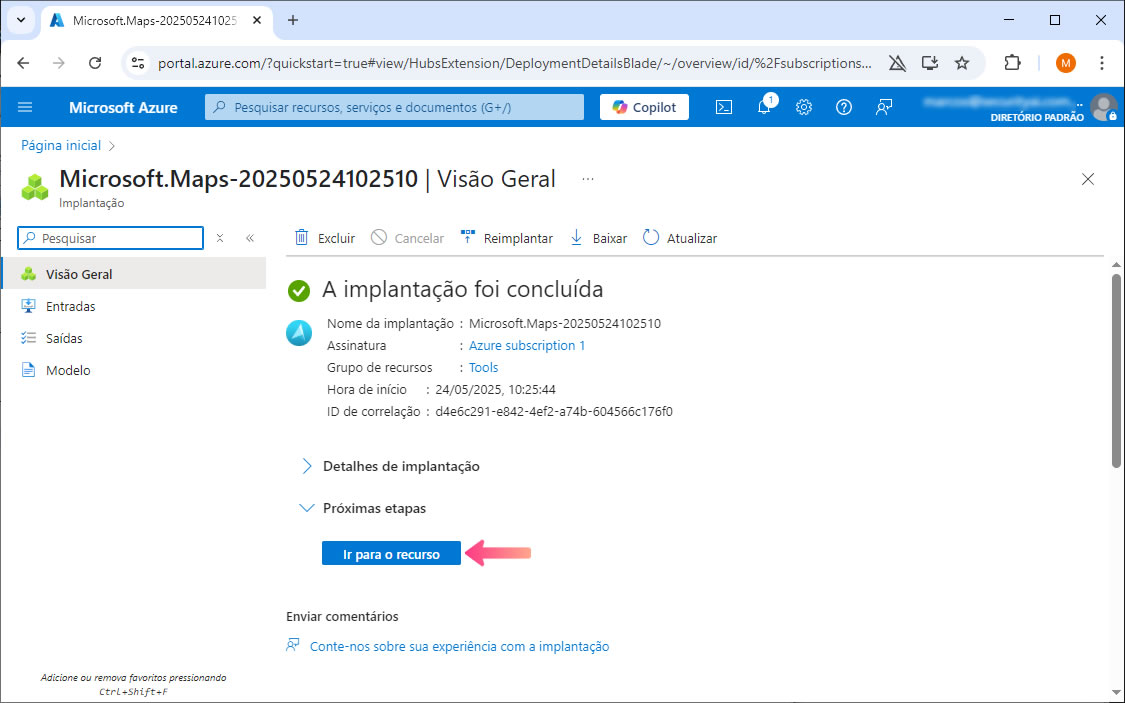Viewport: 1125px width, 703px height.
Task: Click the disabled Cancelar button
Action: [x=408, y=237]
